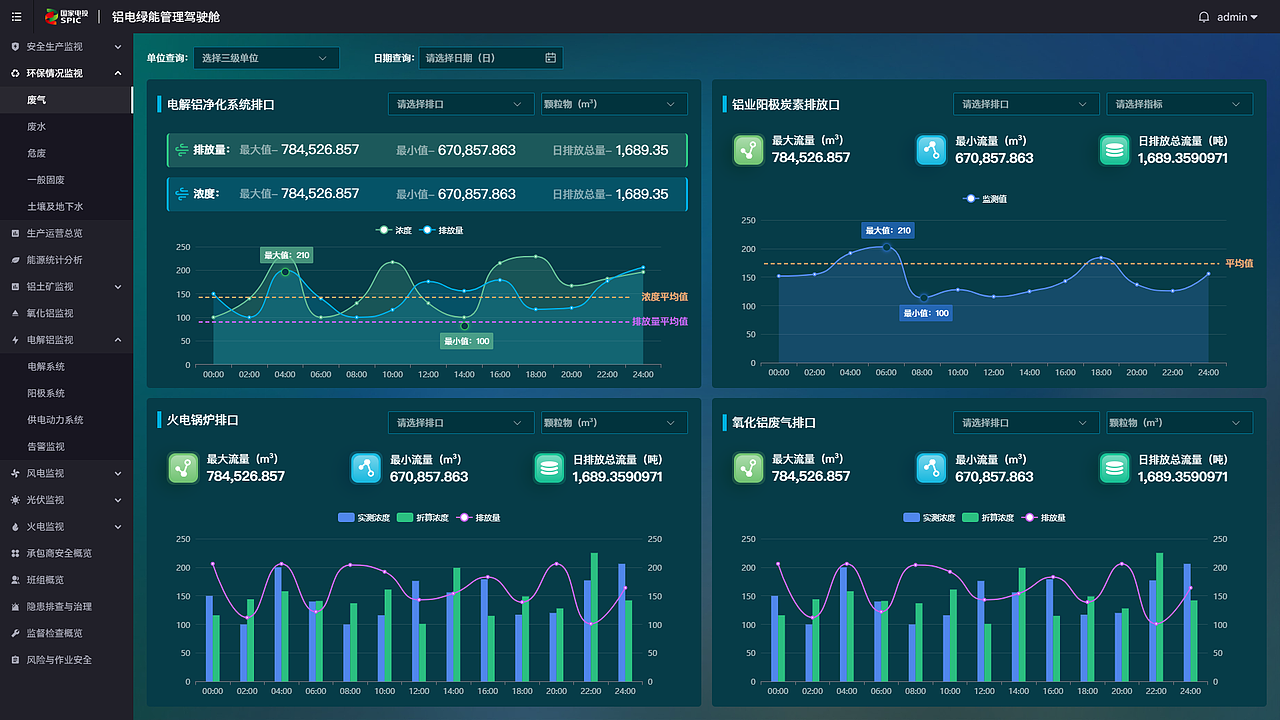Click the 生产运营总览 icon
1280x720 pixels.
[x=15, y=233]
